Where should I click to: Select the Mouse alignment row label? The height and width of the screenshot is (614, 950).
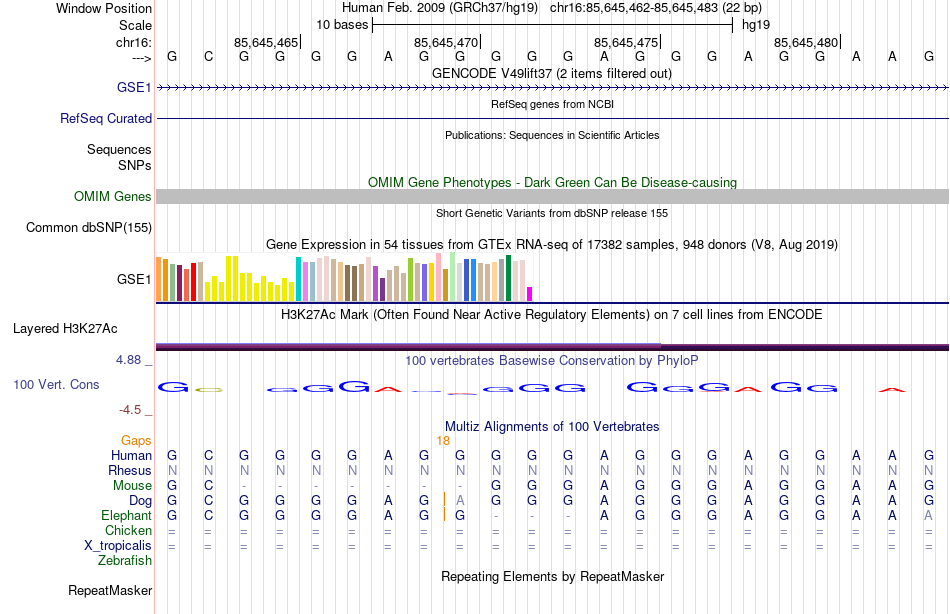pos(132,486)
